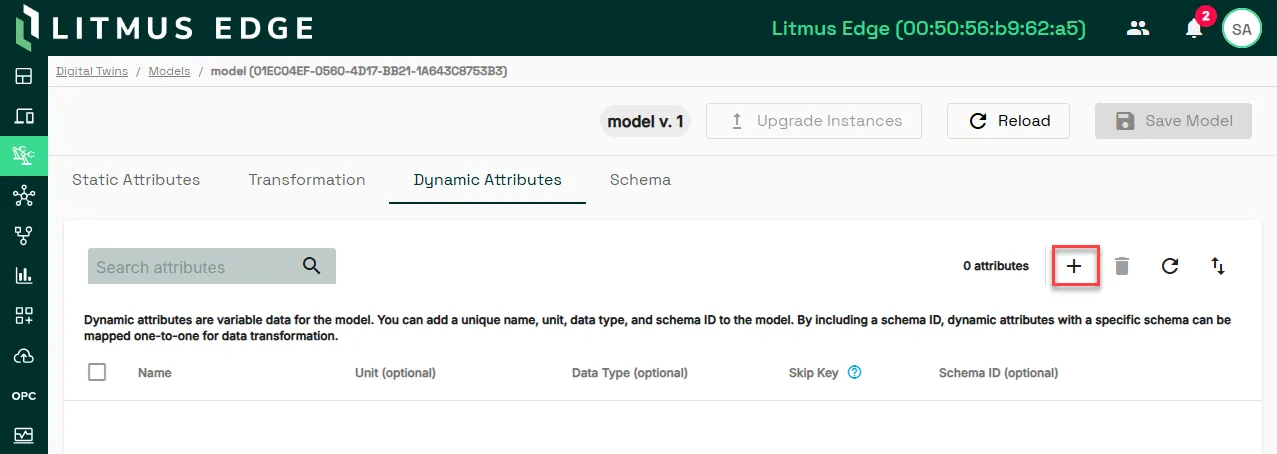Click the Litmus Edge logo
This screenshot has height=454, width=1277.
tap(164, 28)
